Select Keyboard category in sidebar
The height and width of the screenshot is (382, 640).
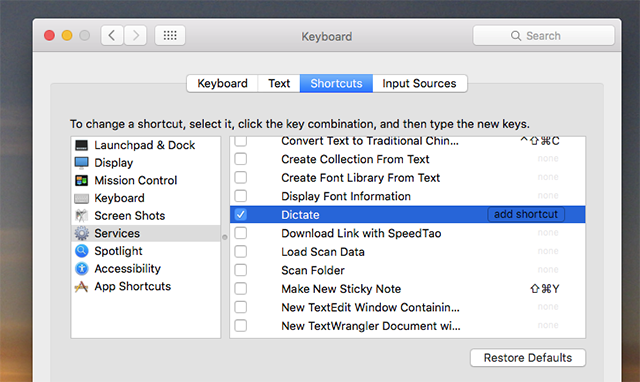point(146,198)
